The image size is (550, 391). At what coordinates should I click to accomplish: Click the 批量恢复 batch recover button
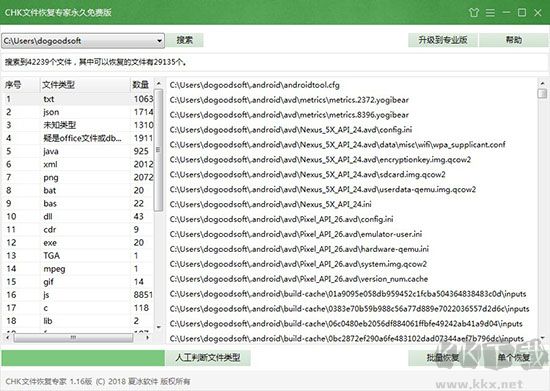point(443,358)
